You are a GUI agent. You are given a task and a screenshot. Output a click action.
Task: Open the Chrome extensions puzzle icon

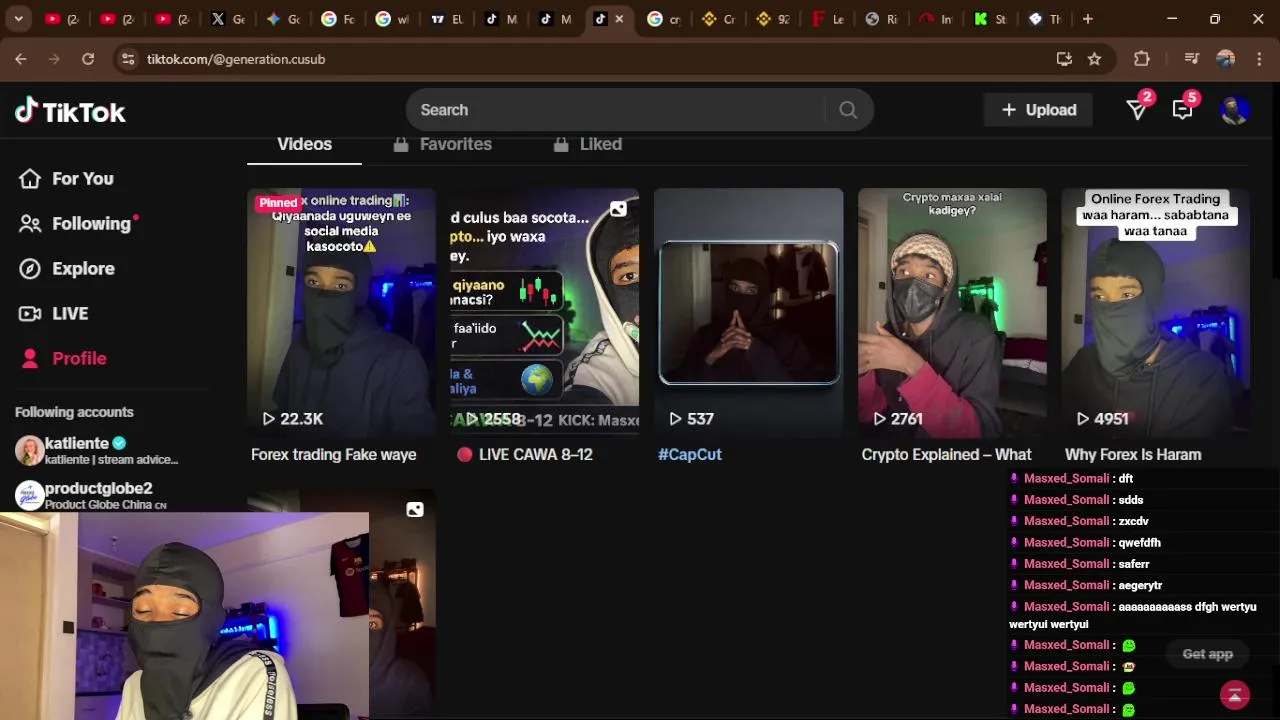1142,59
